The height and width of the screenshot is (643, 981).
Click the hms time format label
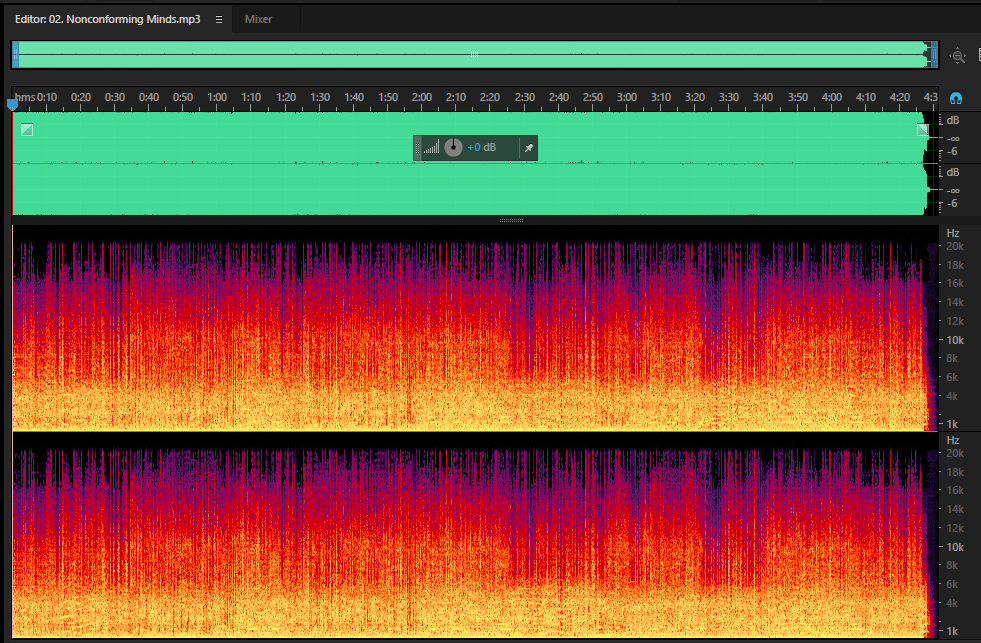pos(24,97)
